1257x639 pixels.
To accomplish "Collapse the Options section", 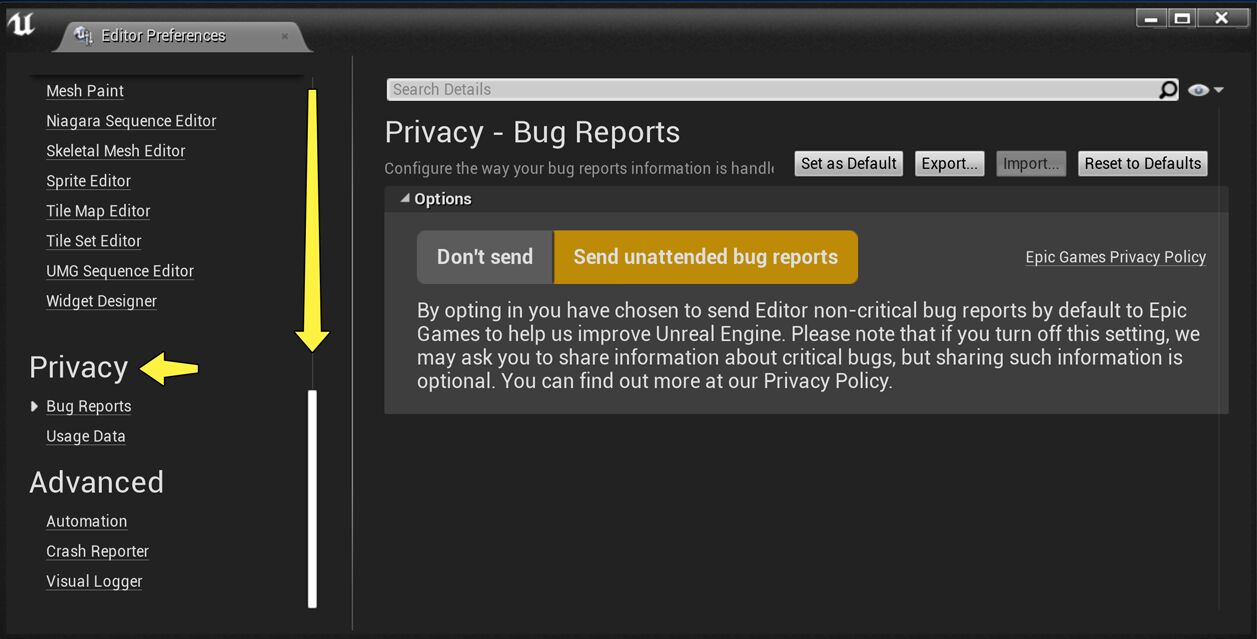I will [407, 198].
